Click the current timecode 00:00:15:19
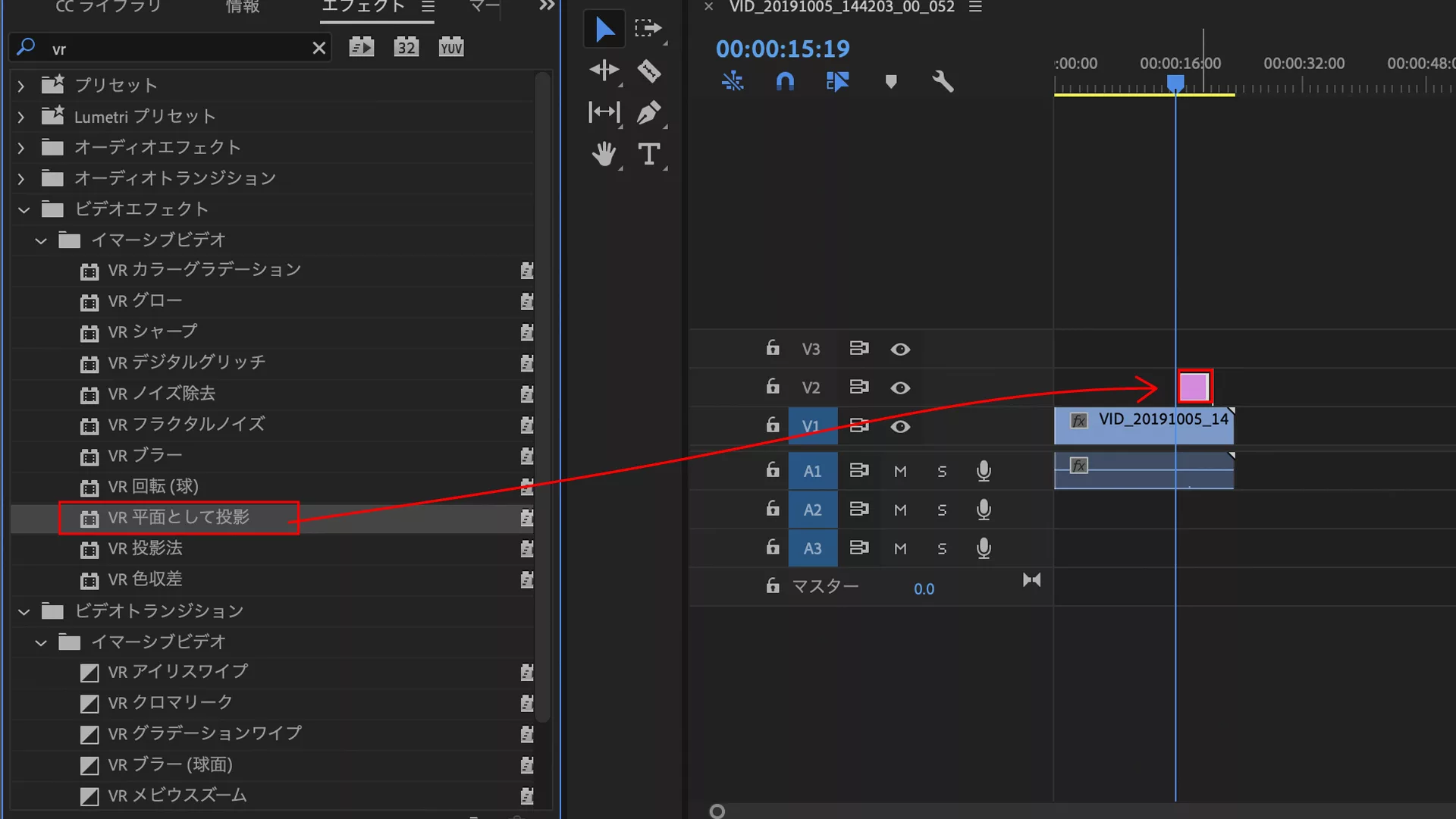1456x819 pixels. point(783,49)
